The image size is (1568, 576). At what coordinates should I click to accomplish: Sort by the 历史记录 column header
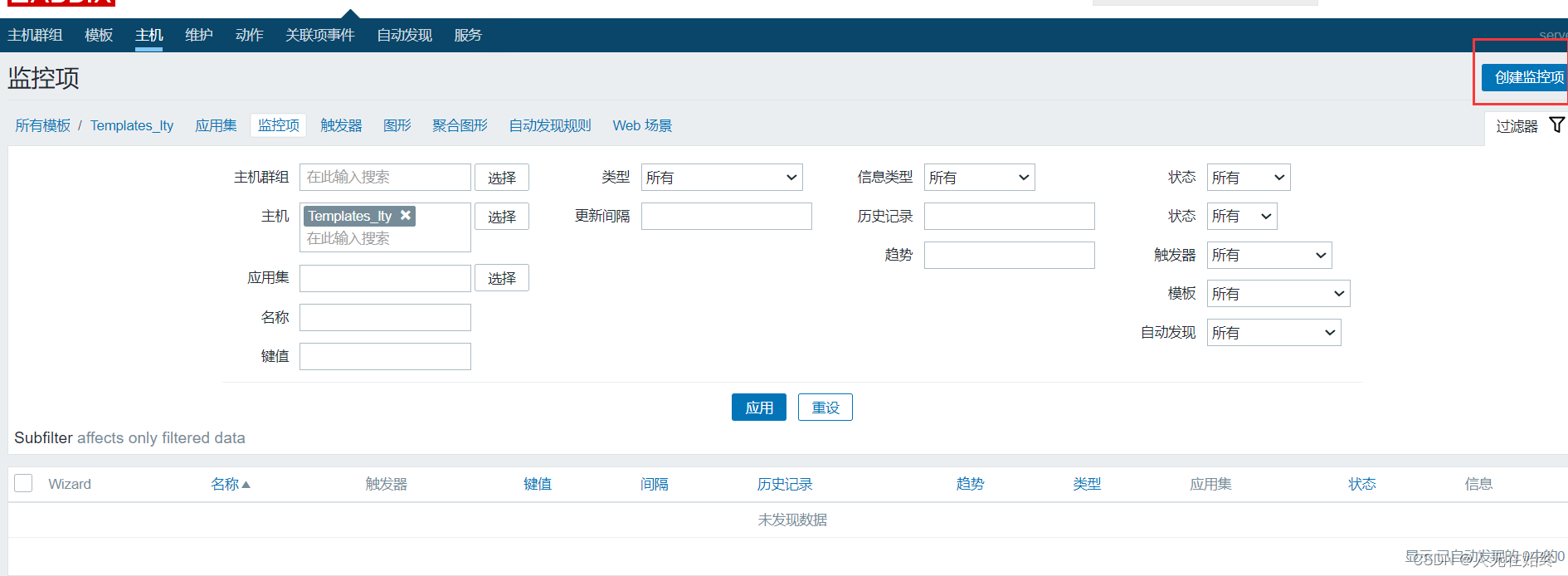(785, 484)
